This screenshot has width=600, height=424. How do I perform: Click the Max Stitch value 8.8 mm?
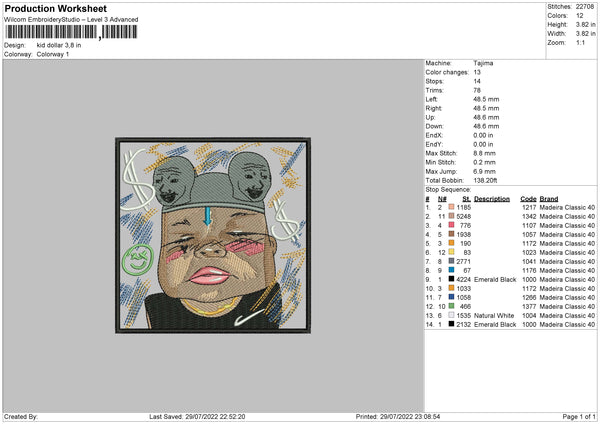click(484, 153)
